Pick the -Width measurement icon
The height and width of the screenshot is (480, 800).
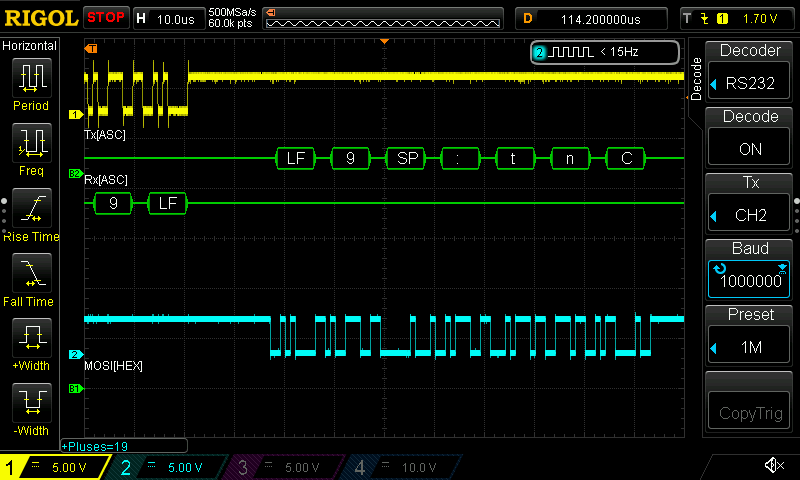pyautogui.click(x=30, y=403)
